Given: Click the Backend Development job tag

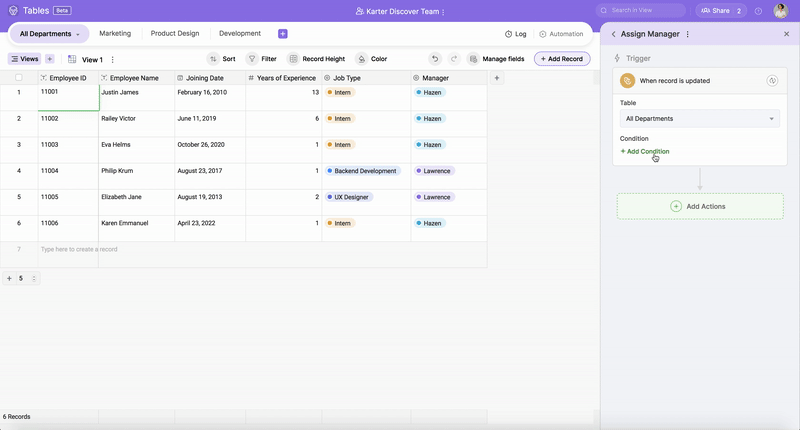Looking at the screenshot, I should coord(363,171).
